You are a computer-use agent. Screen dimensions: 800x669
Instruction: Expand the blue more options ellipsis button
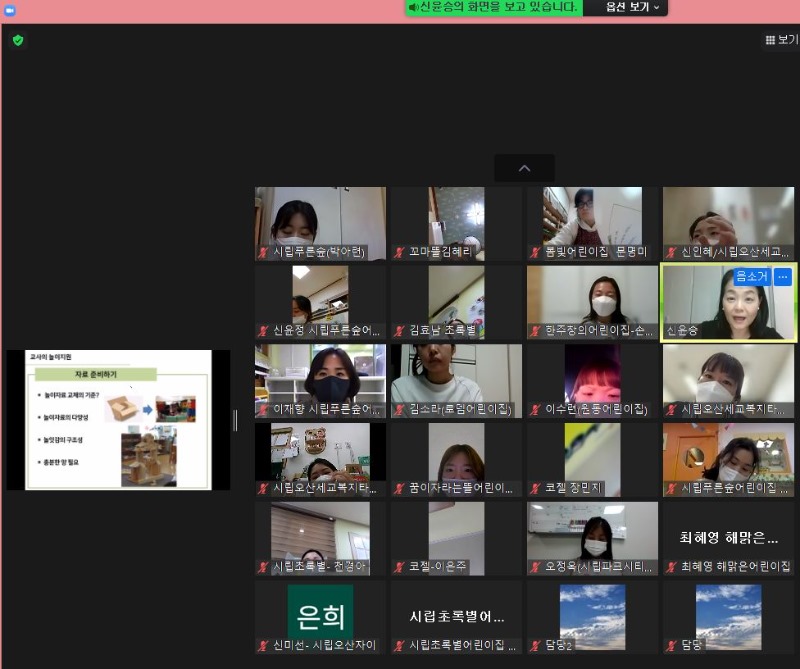tap(783, 277)
